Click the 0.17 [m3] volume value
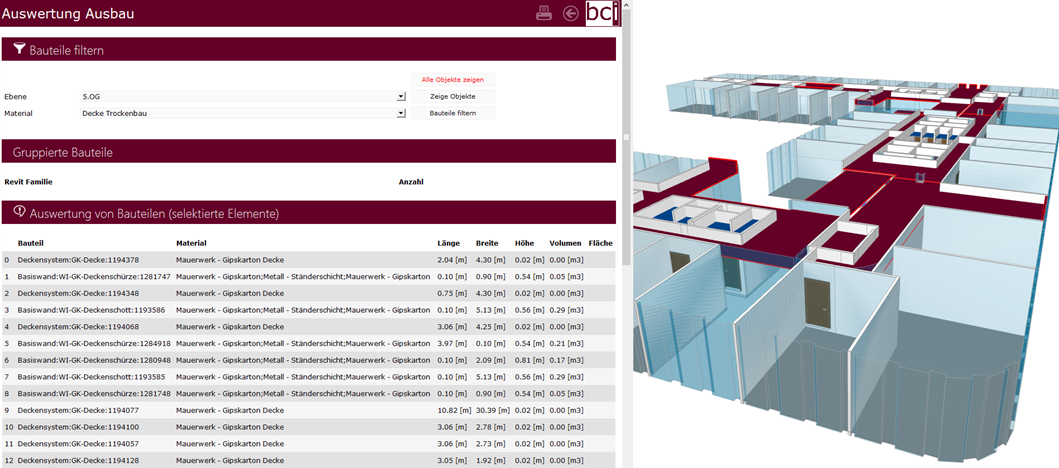 point(566,360)
